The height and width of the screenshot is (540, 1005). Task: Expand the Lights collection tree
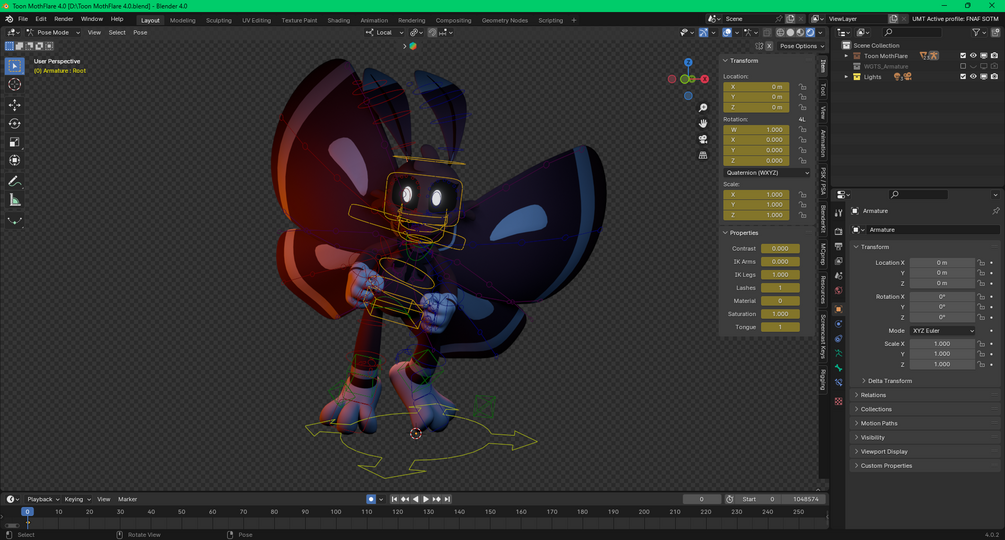(846, 77)
